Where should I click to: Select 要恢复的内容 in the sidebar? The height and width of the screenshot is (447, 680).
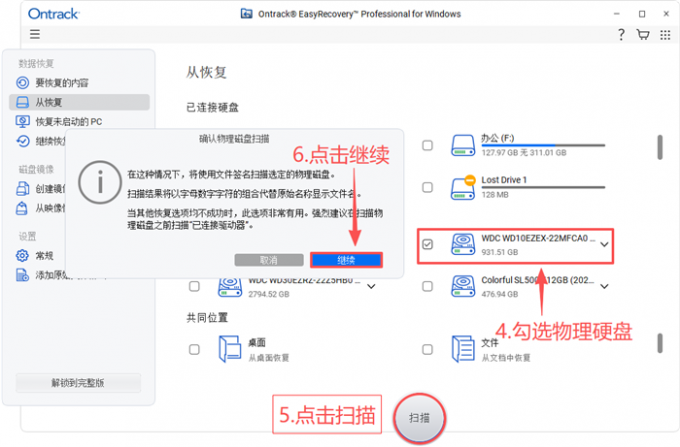(x=79, y=82)
